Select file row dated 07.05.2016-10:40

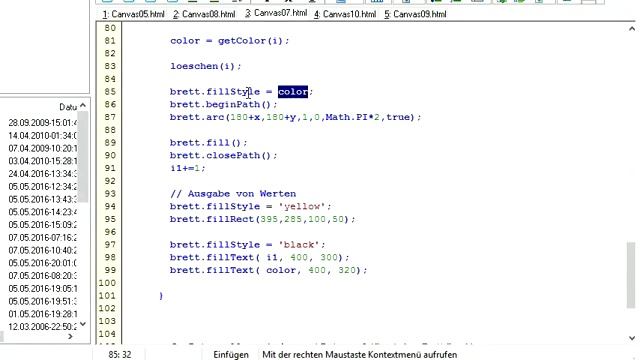click(x=42, y=250)
